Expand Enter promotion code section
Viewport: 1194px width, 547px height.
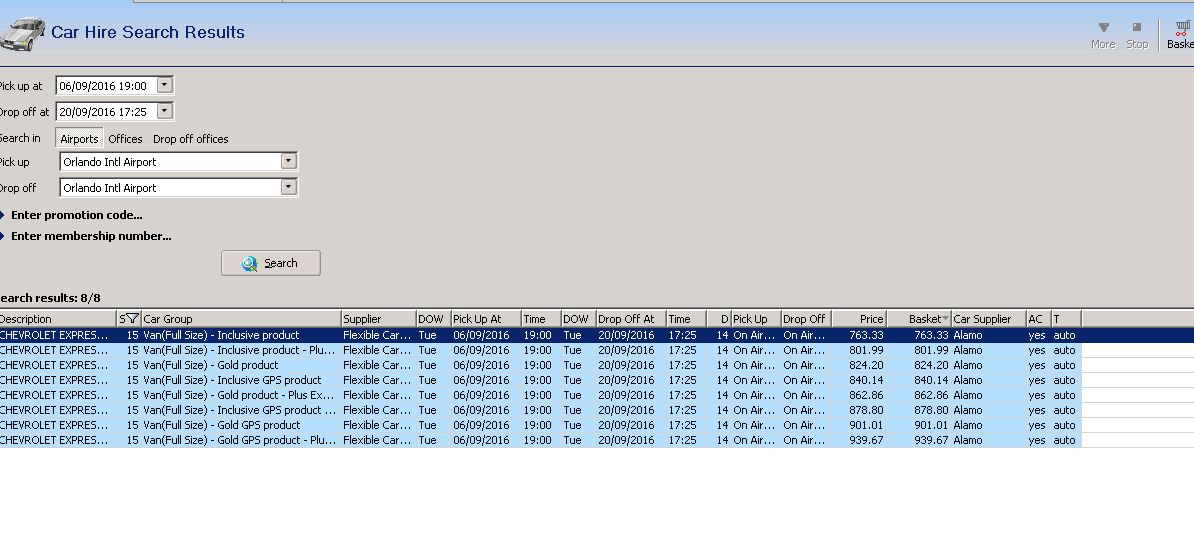tap(76, 215)
